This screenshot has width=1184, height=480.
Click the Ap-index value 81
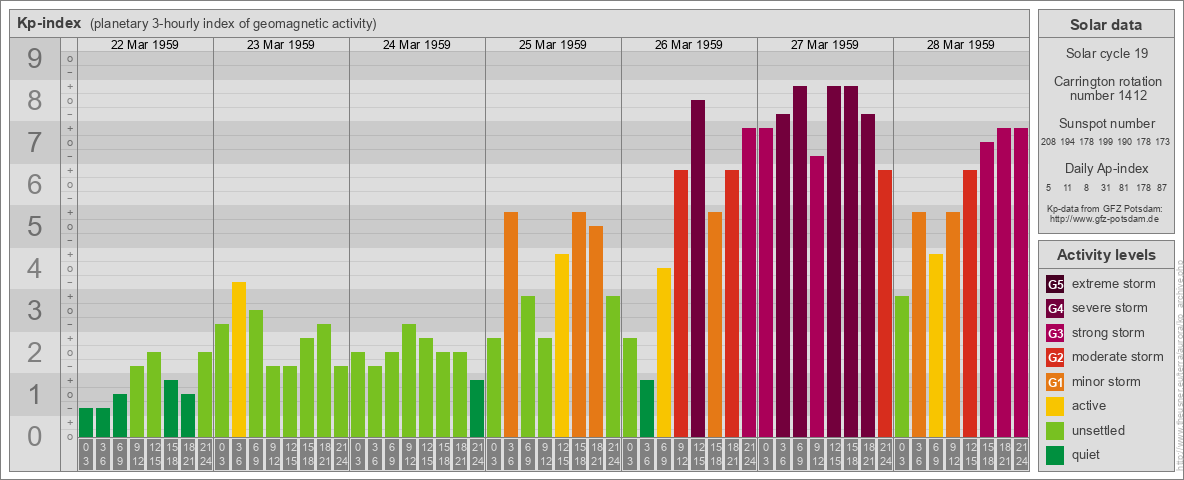tap(1125, 187)
